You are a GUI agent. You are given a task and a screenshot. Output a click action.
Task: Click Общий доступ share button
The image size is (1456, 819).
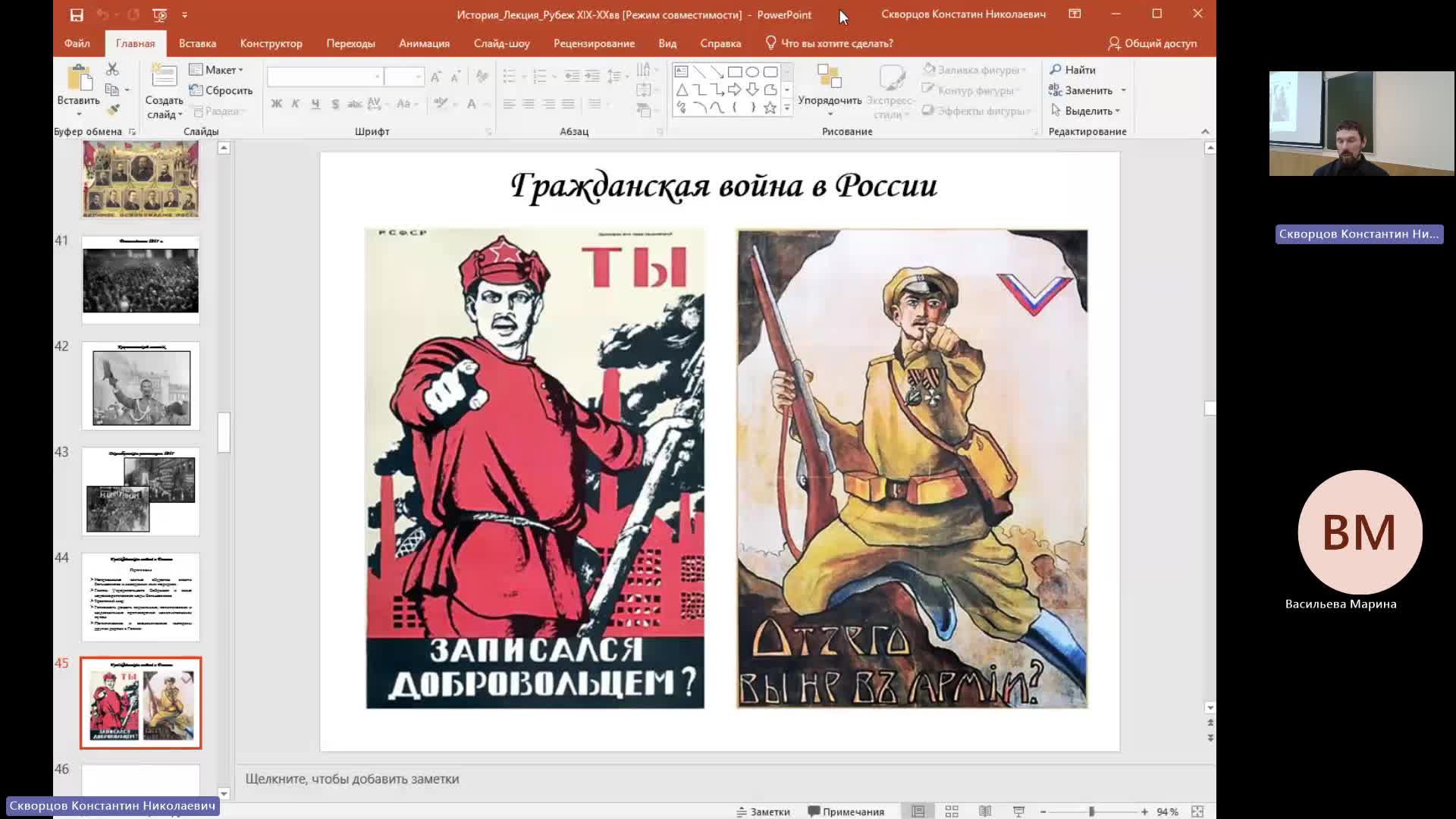click(1152, 43)
